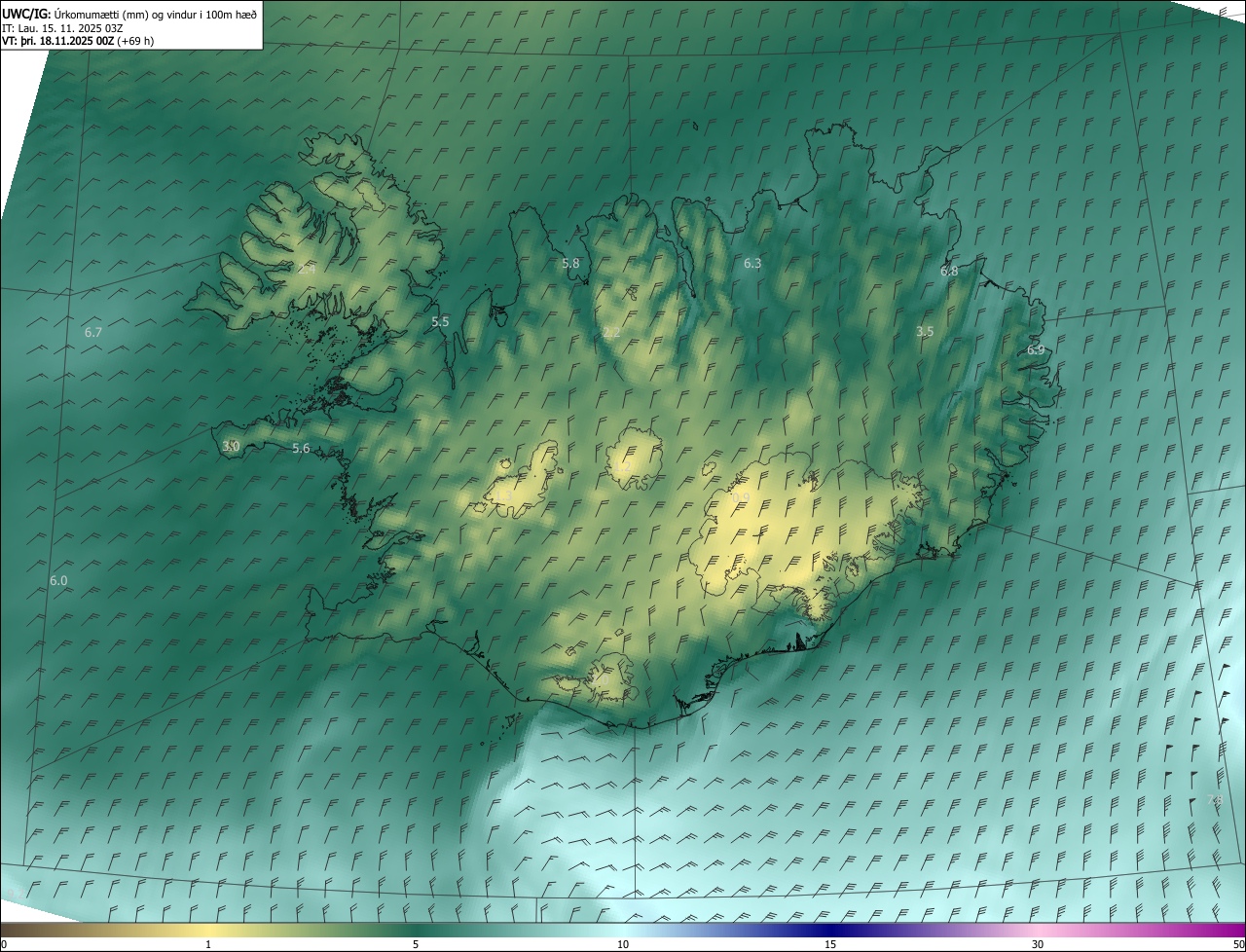Image resolution: width=1246 pixels, height=952 pixels.
Task: Click the 2.4 value label in the Westfjords
Action: (x=306, y=270)
